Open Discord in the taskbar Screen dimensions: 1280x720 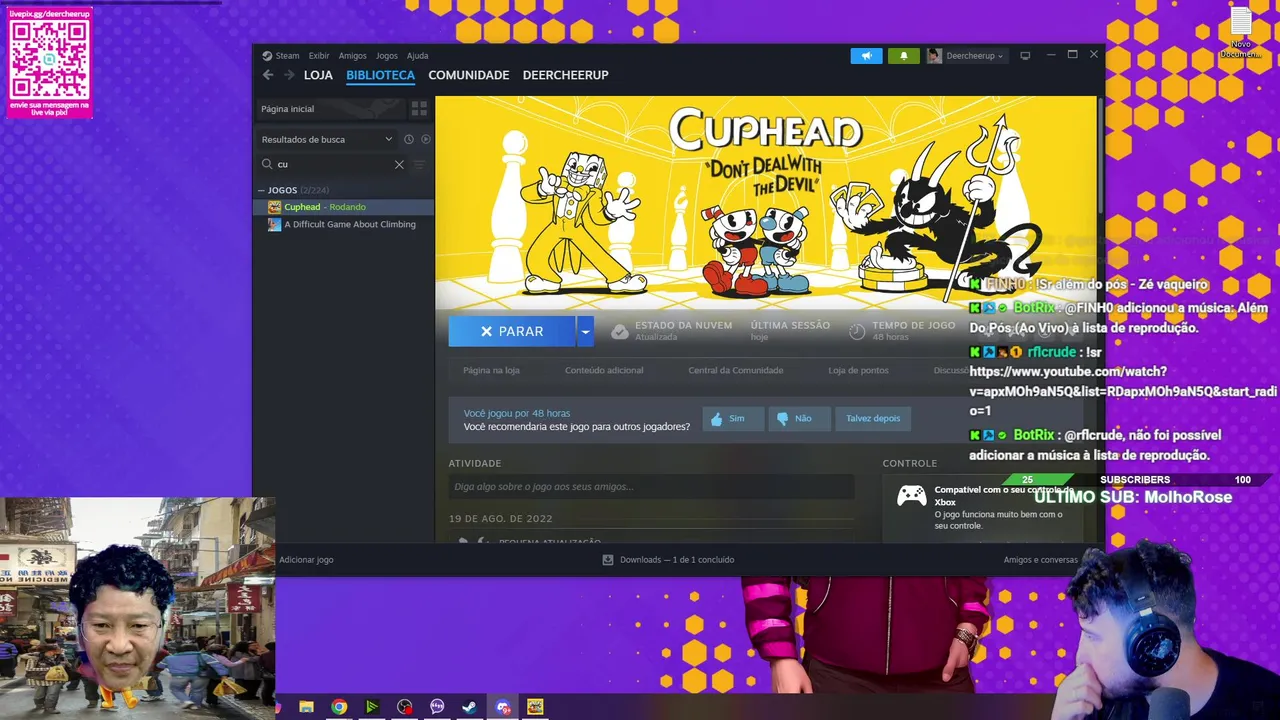click(502, 707)
